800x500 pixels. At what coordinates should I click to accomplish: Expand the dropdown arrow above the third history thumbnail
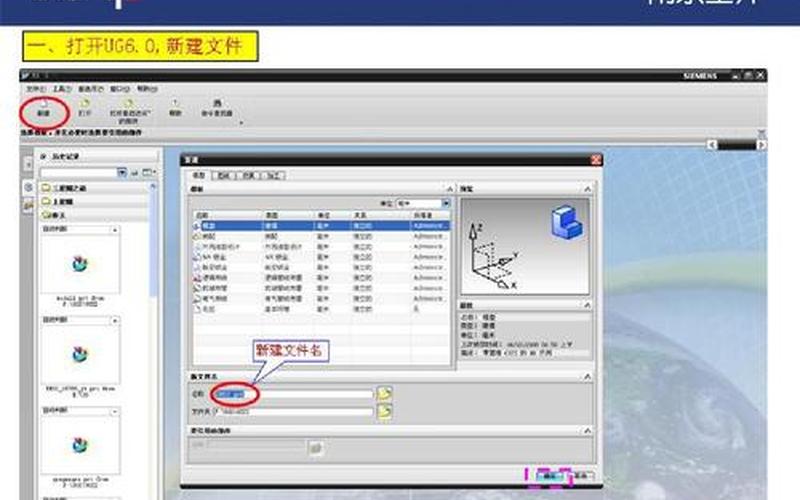pos(115,411)
